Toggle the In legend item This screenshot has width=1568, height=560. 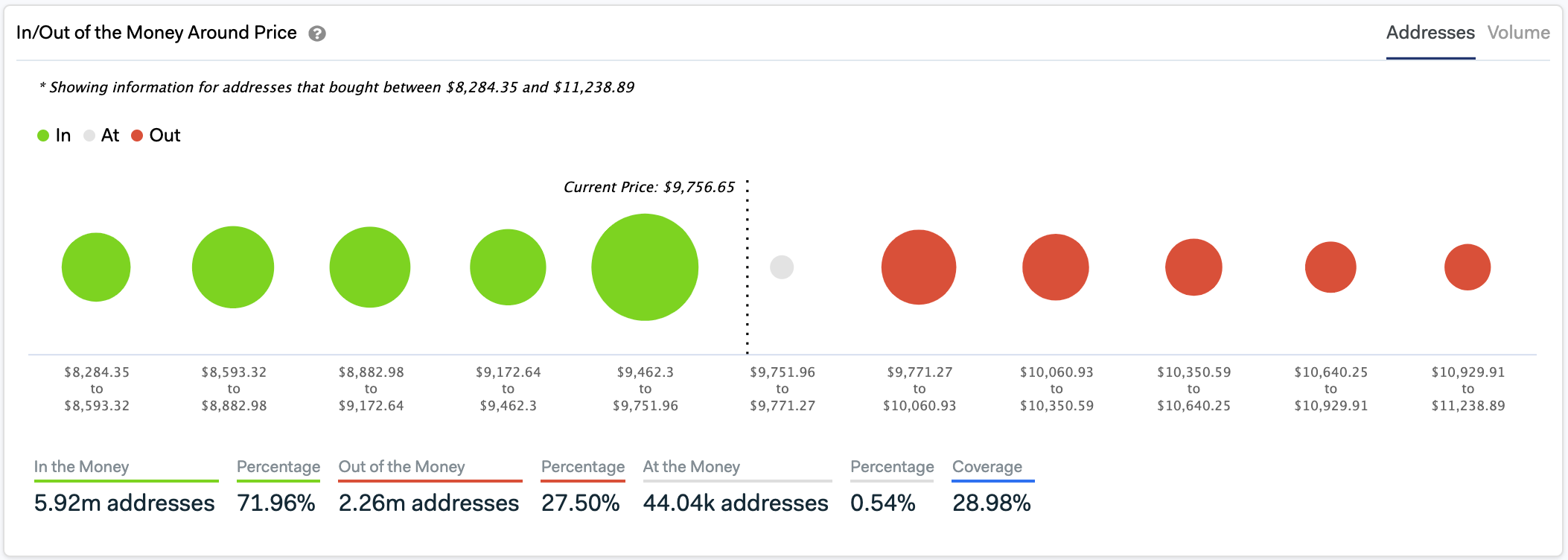[54, 136]
